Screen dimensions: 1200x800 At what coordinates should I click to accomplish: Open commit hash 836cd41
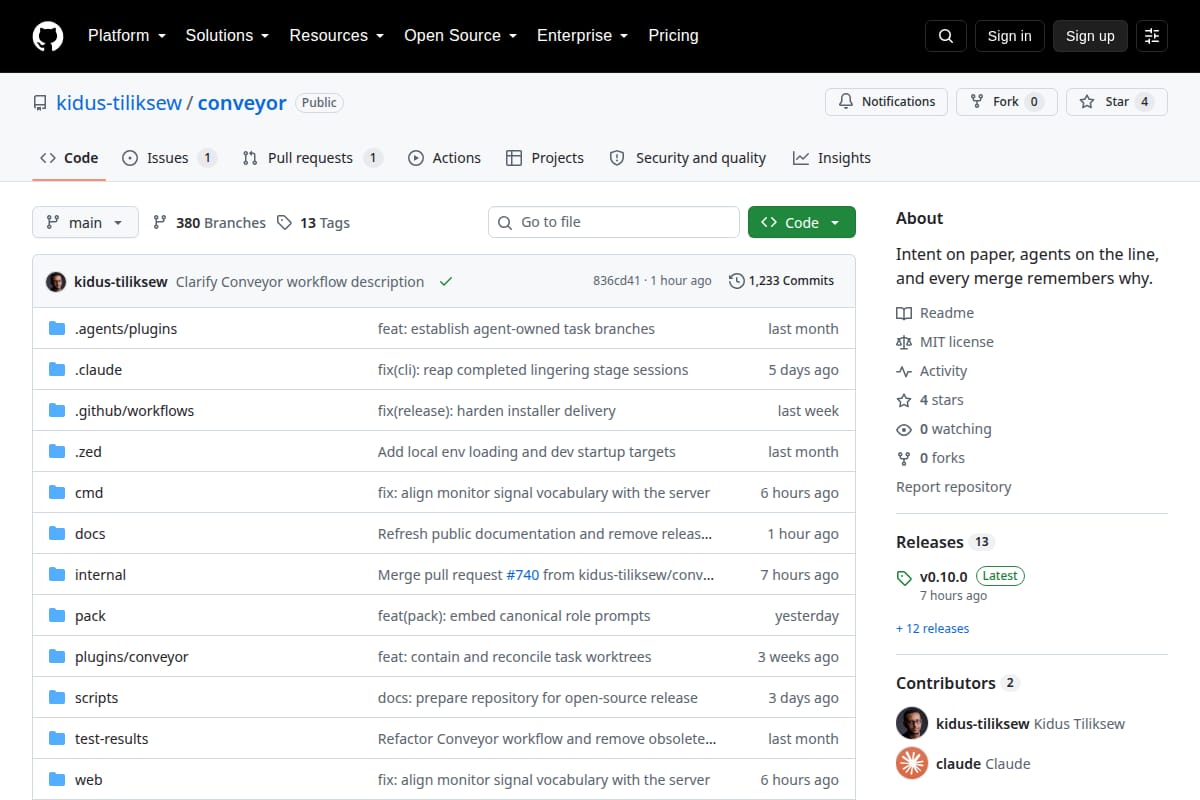click(x=616, y=281)
